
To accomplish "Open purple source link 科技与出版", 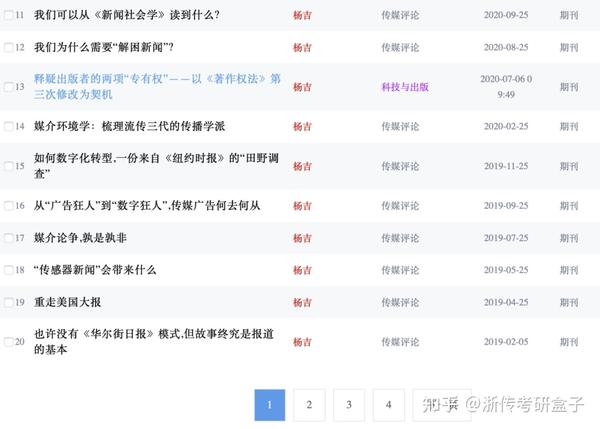I will click(x=405, y=87).
